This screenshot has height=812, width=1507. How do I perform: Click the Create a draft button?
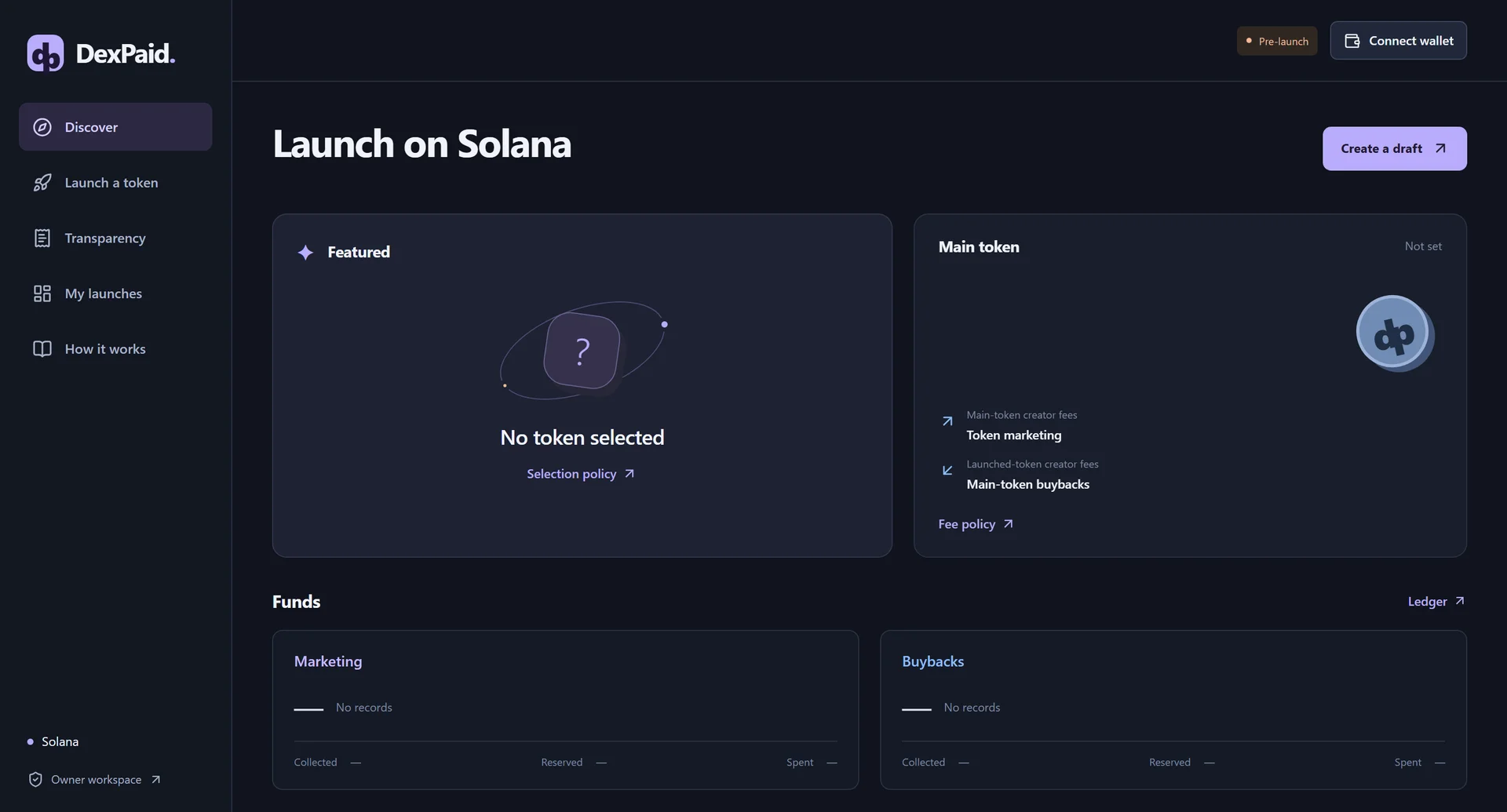pos(1394,148)
